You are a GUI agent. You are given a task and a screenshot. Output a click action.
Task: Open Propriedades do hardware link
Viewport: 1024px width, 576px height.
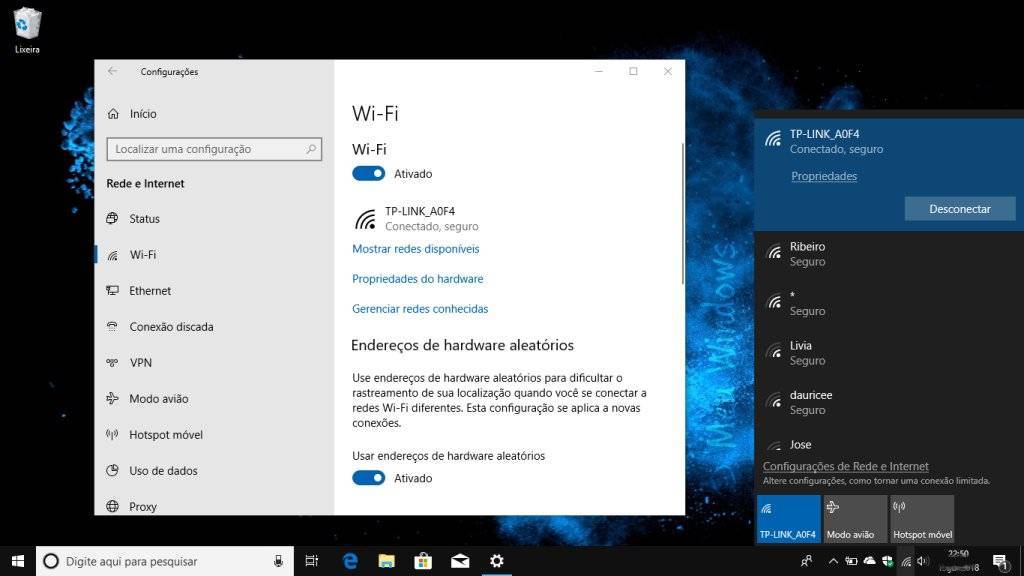[417, 279]
